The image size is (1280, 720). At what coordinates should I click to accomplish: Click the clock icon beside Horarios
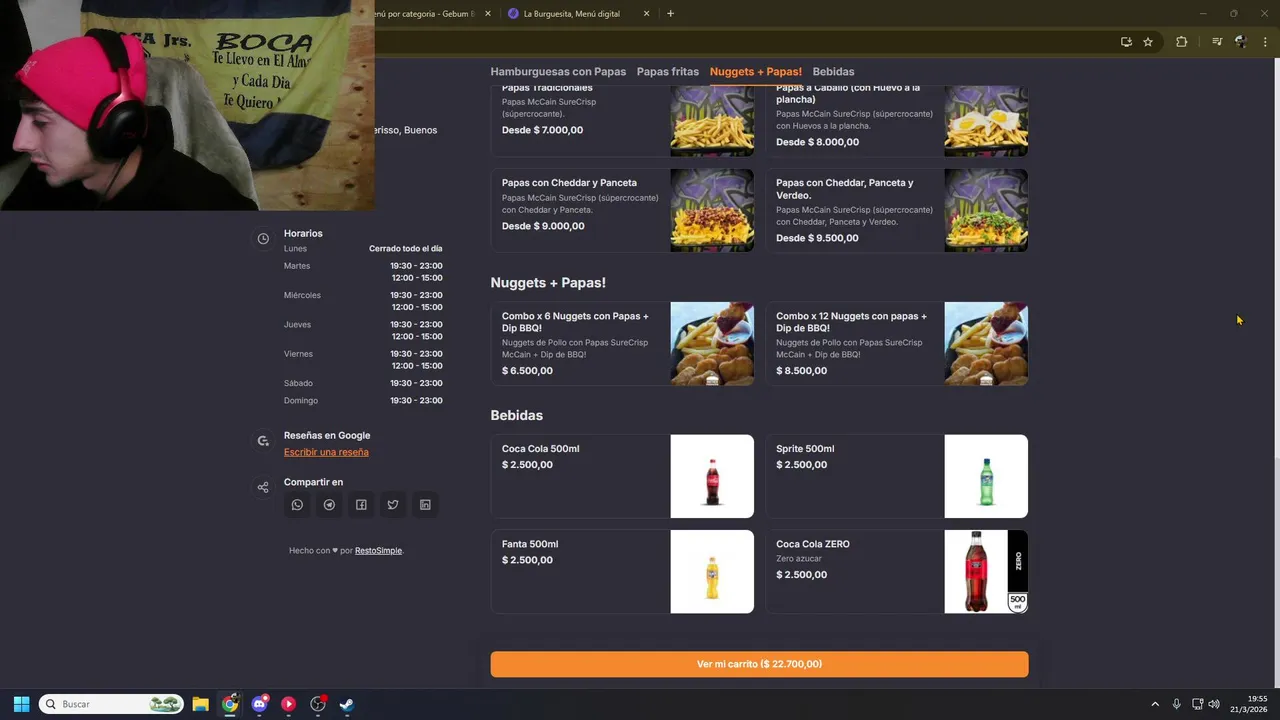pos(263,239)
